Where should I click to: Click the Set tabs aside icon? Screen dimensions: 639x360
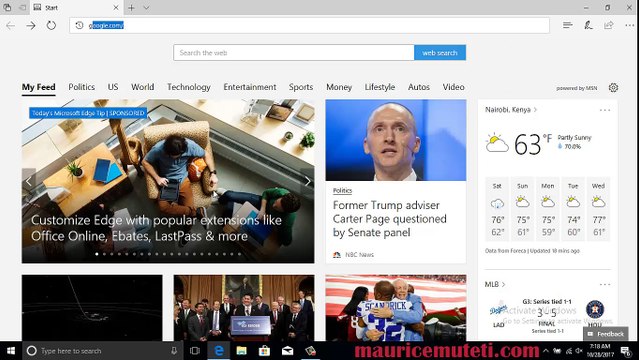22,7
